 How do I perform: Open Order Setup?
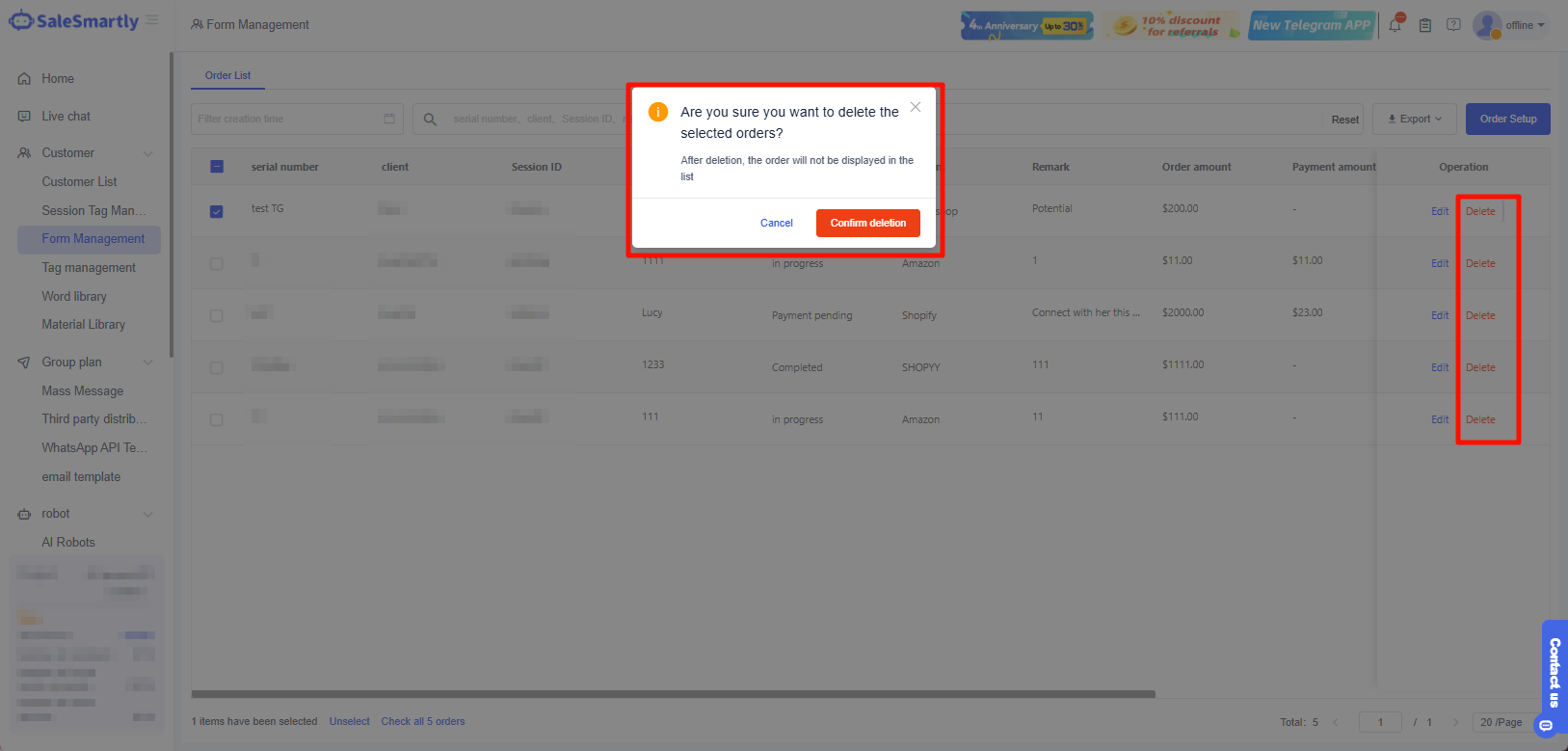(1508, 119)
